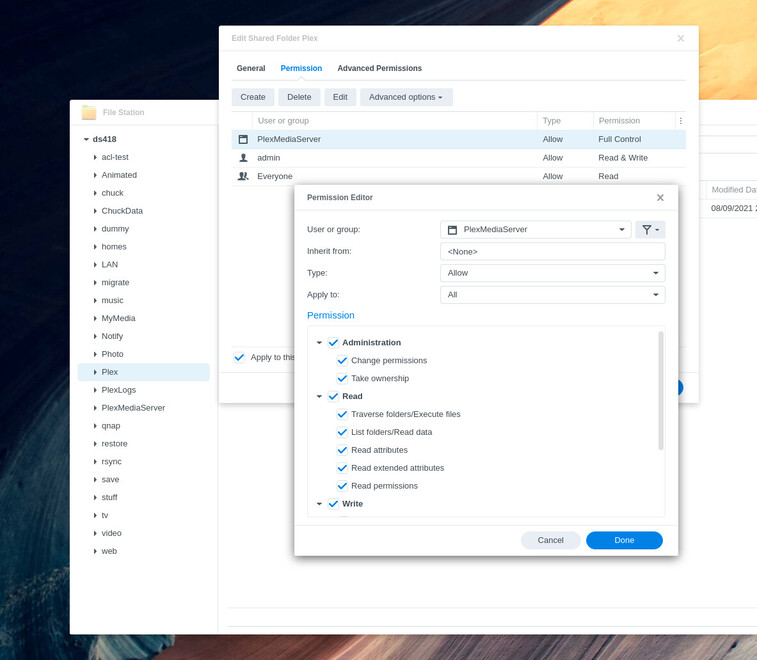Collapse the Write permission group
The height and width of the screenshot is (660, 757).
click(x=319, y=504)
